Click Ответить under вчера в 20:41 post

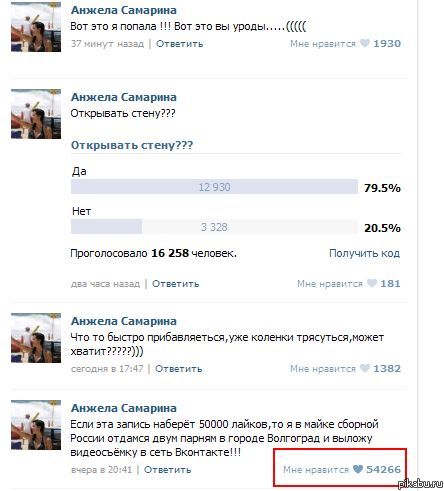168,470
